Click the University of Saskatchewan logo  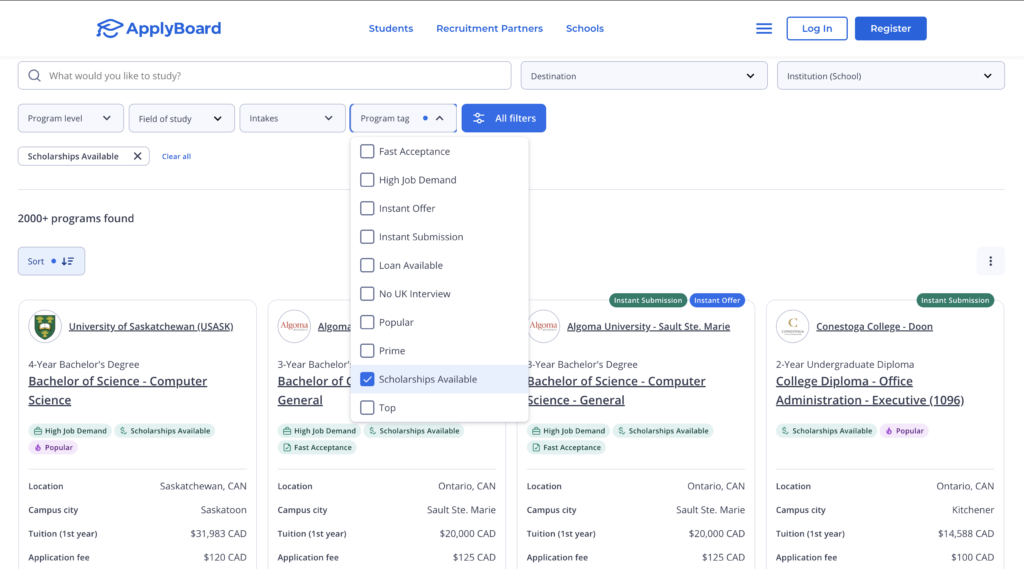[x=45, y=326]
